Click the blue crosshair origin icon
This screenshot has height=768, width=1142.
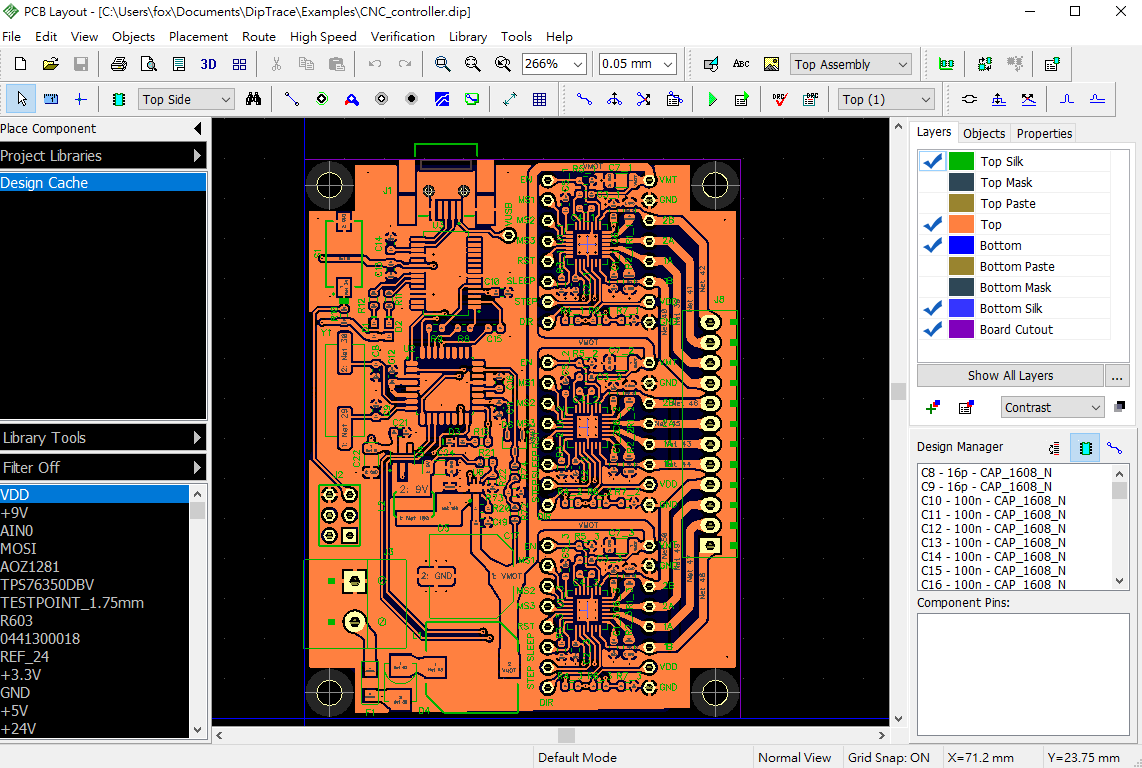tap(81, 99)
